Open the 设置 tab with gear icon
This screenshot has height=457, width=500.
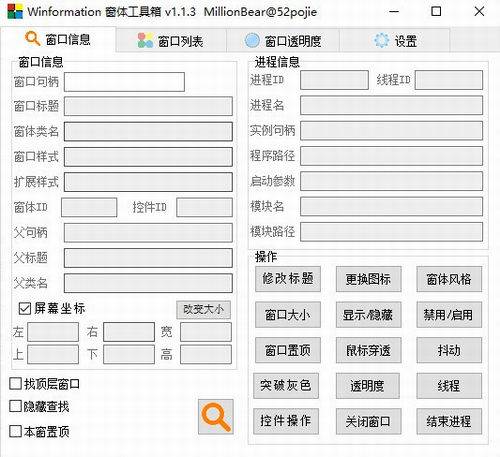[395, 41]
